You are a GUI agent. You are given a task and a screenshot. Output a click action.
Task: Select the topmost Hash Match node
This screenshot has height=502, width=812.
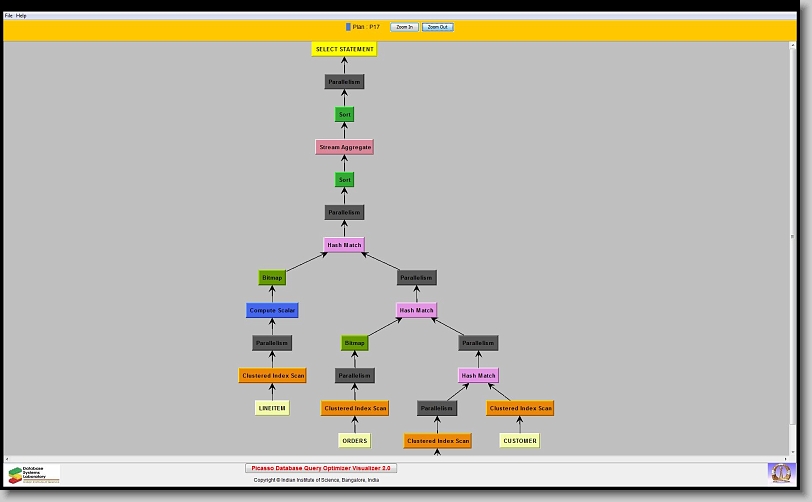tap(344, 245)
